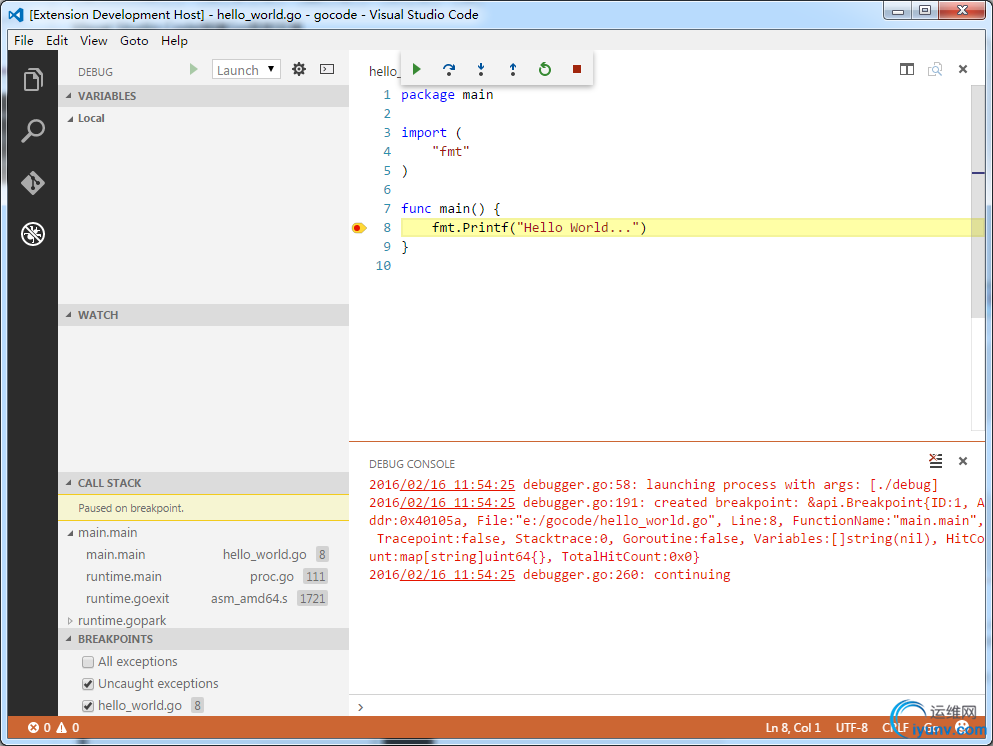Restart the debug session

[545, 69]
